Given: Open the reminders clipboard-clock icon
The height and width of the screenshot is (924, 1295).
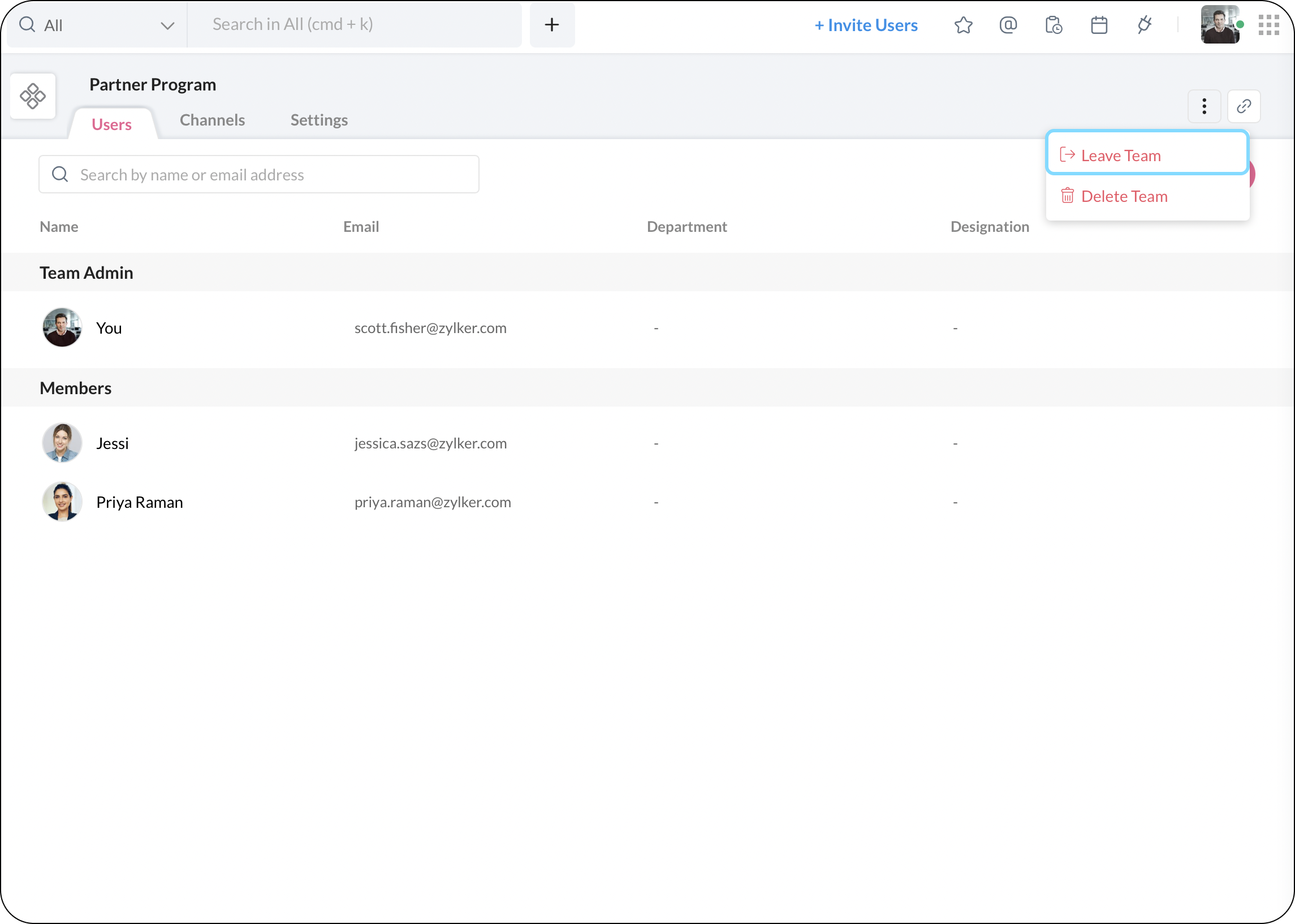Looking at the screenshot, I should point(1053,25).
